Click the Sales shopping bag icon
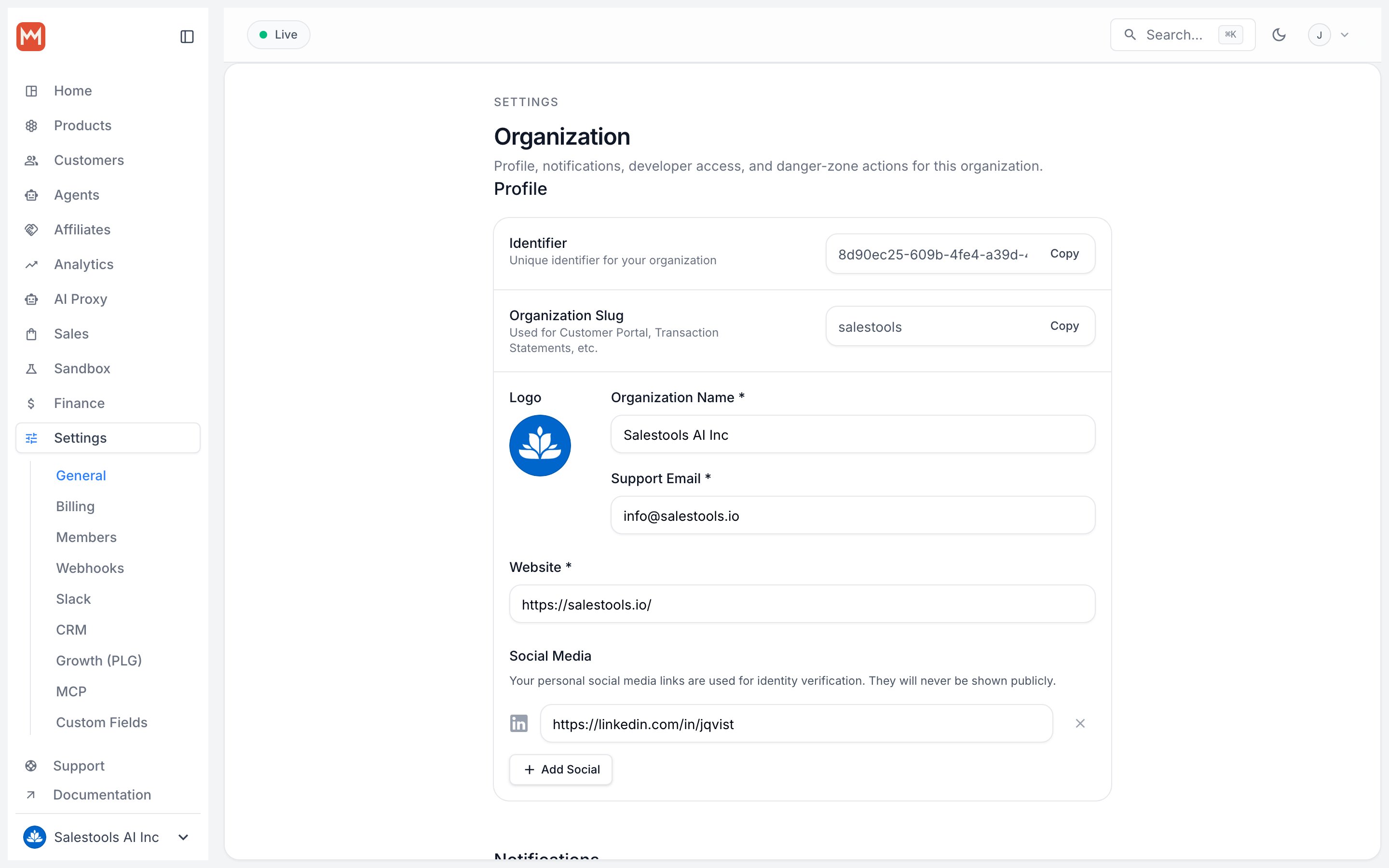This screenshot has width=1389, height=868. pos(31,334)
